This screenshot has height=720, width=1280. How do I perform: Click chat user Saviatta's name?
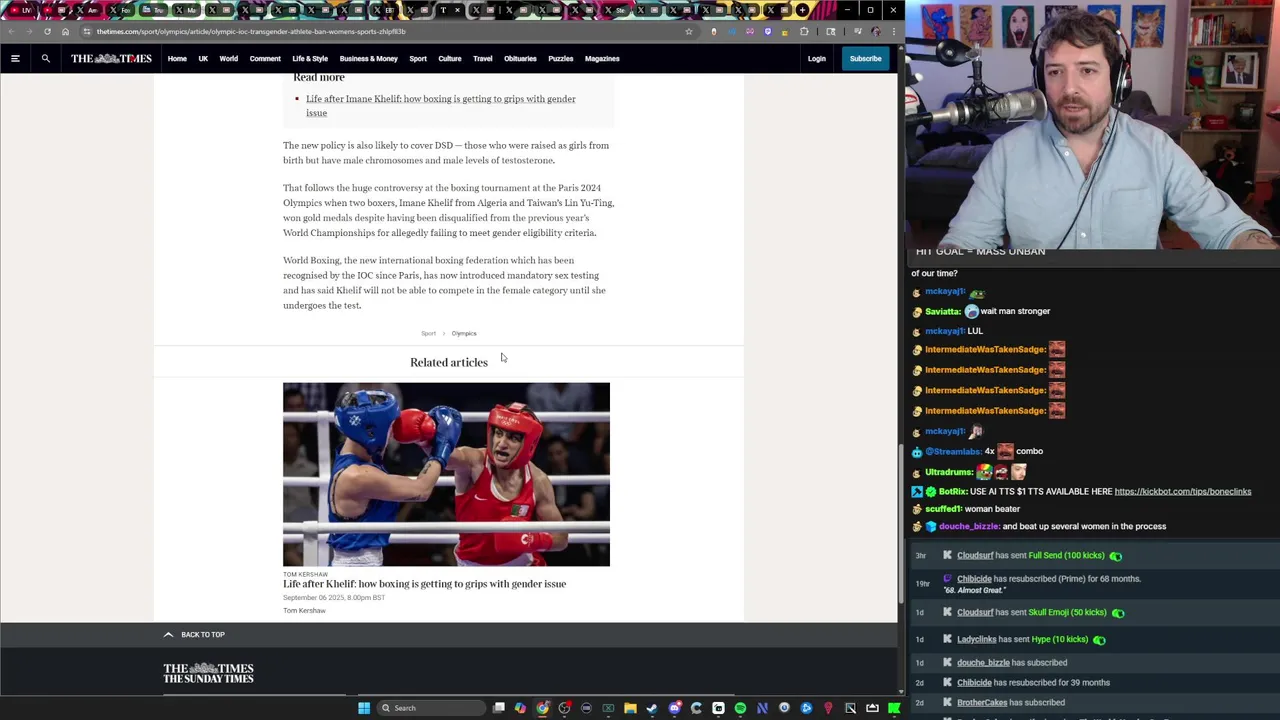tap(943, 312)
